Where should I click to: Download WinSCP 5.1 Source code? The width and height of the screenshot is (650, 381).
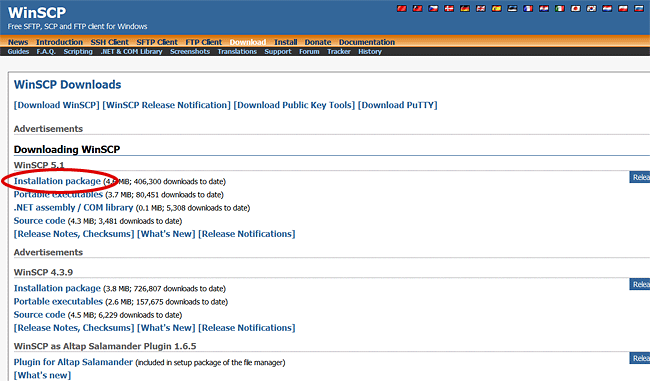coord(39,221)
